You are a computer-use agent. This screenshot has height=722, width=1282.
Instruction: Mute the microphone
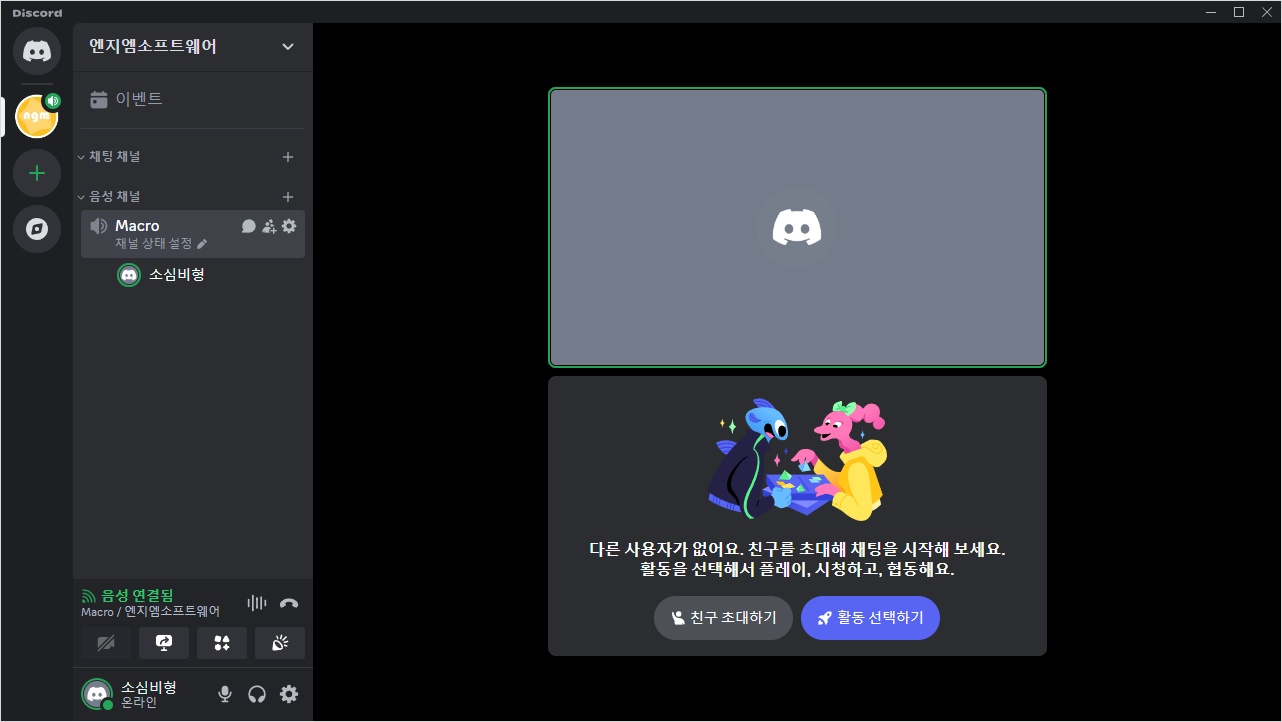point(225,694)
